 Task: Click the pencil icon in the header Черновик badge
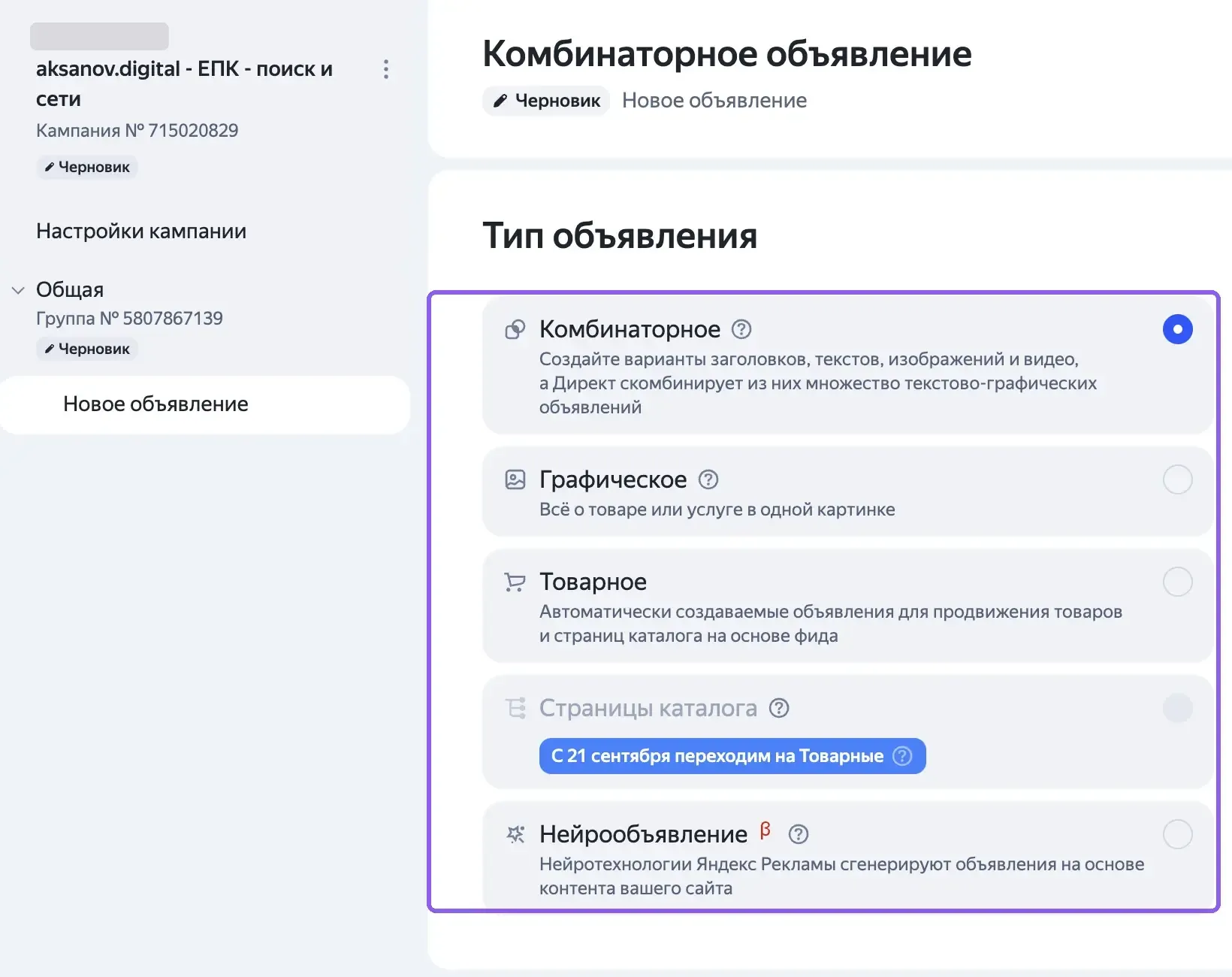(x=500, y=101)
